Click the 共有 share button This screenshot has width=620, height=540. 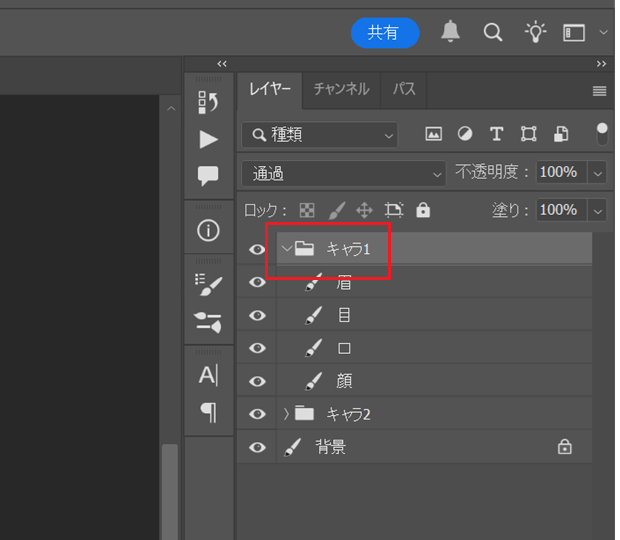point(384,32)
